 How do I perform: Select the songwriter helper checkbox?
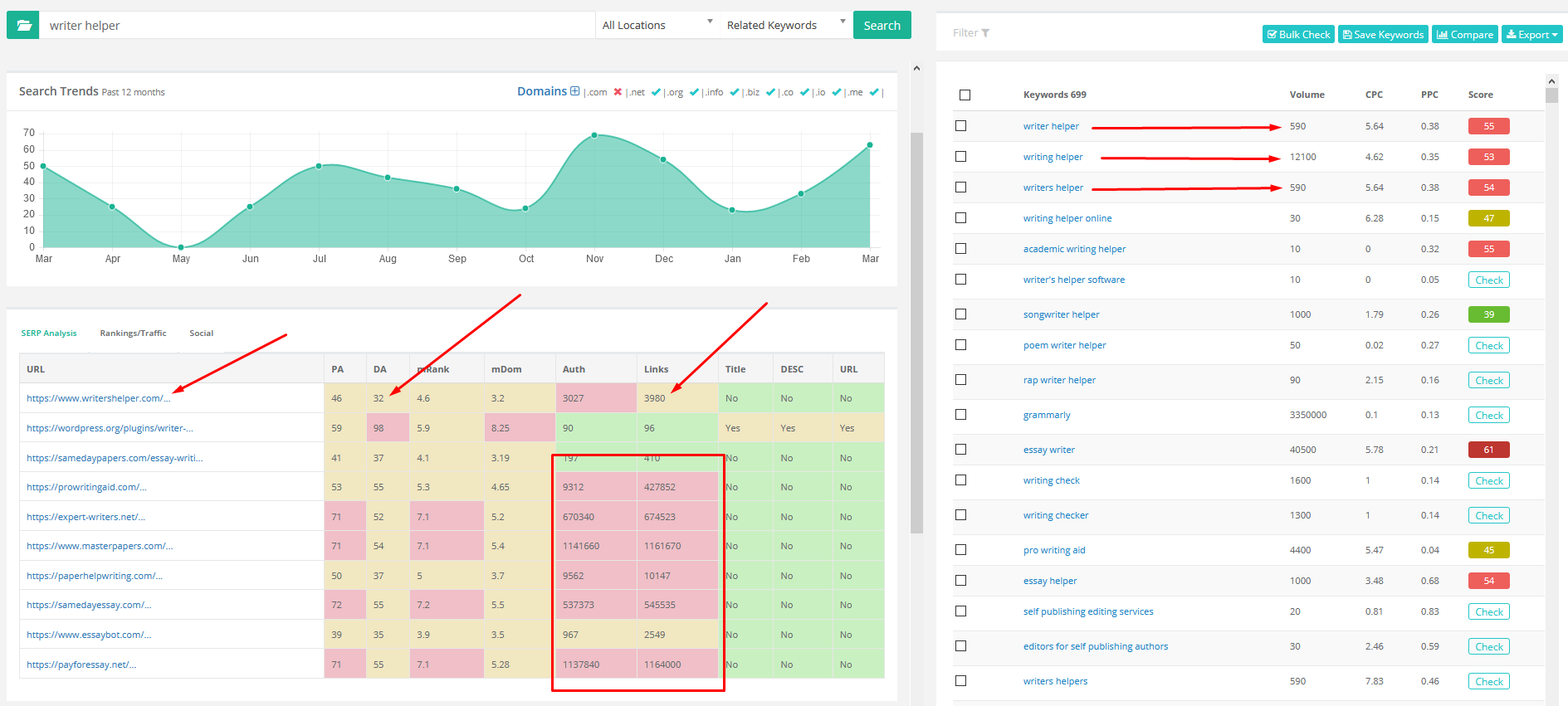pyautogui.click(x=960, y=314)
